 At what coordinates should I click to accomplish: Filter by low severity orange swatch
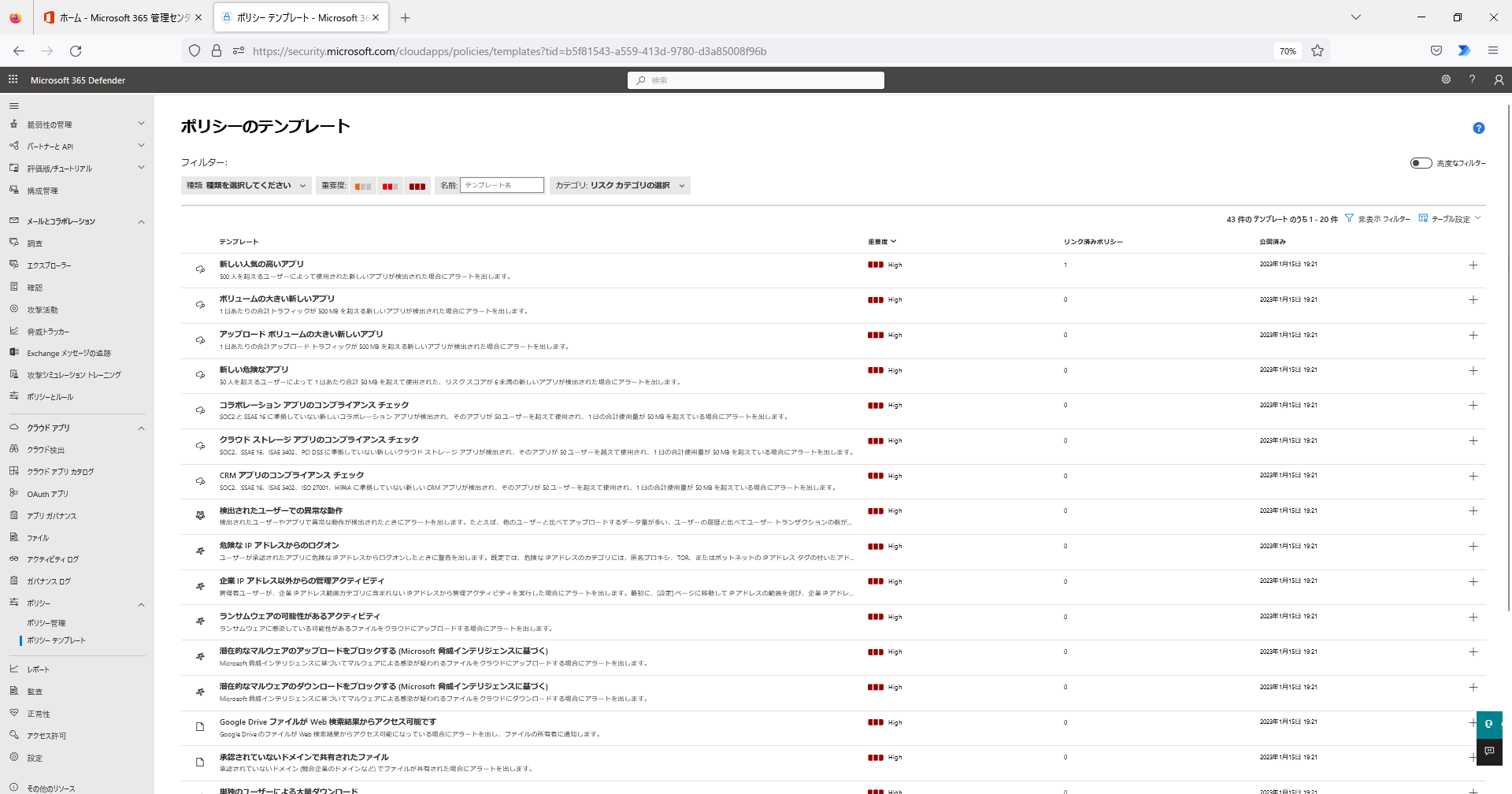[363, 187]
